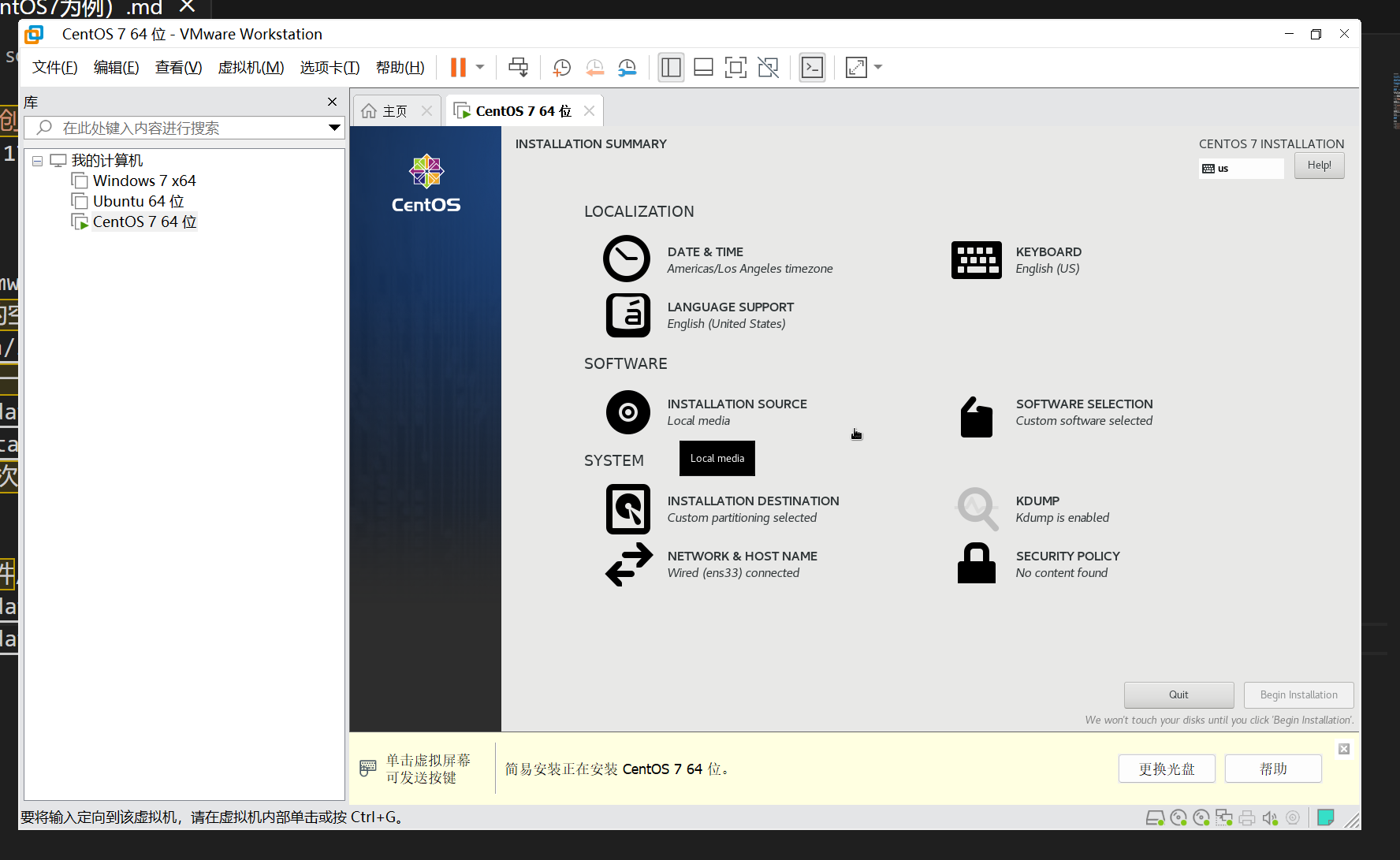Open the KEYBOARD settings icon
Viewport: 1400px width, 860px height.
pos(976,260)
